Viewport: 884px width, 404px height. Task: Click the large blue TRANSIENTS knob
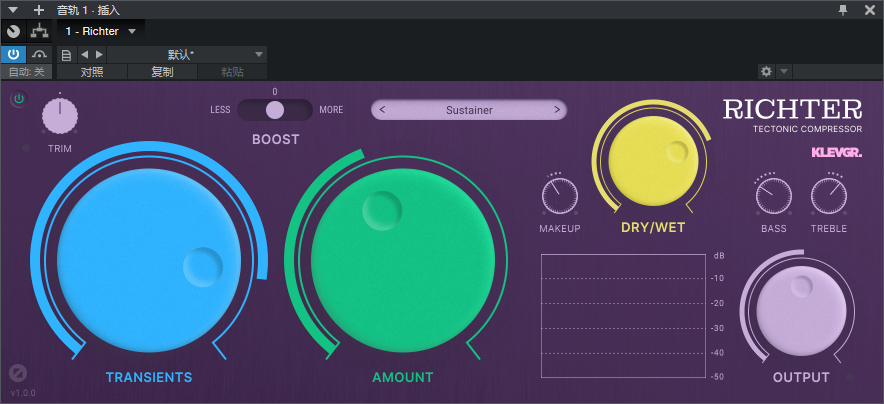click(149, 260)
